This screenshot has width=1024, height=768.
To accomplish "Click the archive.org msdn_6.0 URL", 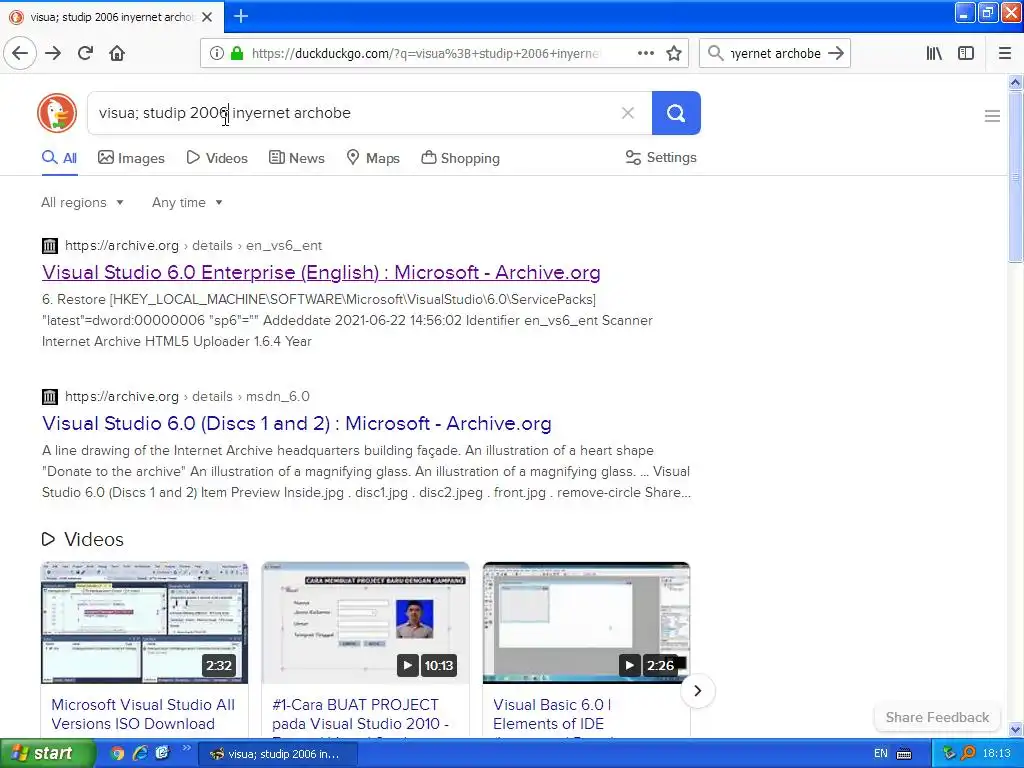I will tap(187, 396).
